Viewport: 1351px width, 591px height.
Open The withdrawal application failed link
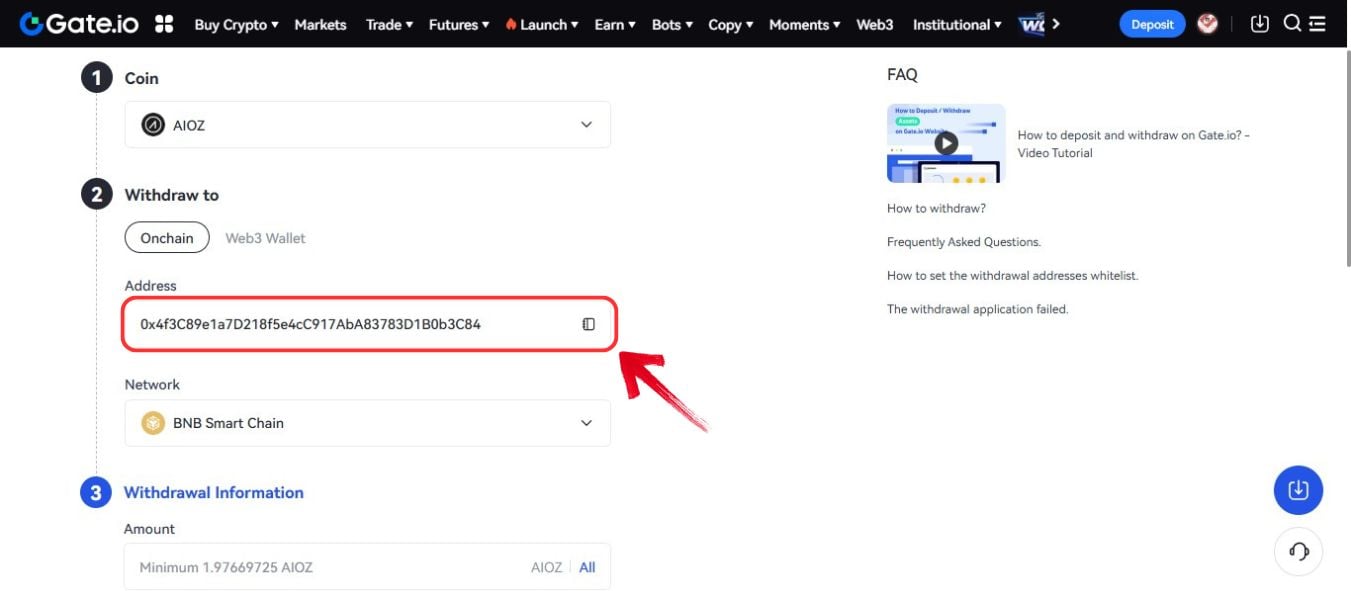pyautogui.click(x=978, y=309)
